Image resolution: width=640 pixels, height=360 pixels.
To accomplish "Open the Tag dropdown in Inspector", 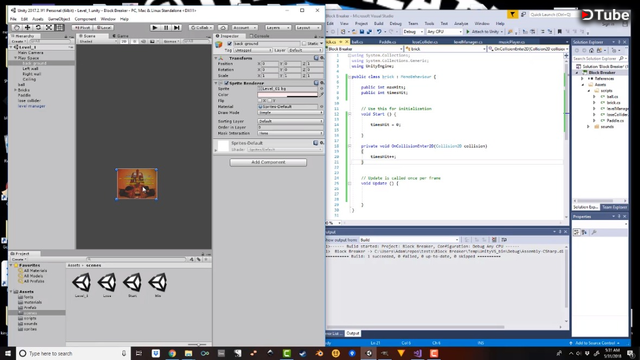I will point(253,50).
